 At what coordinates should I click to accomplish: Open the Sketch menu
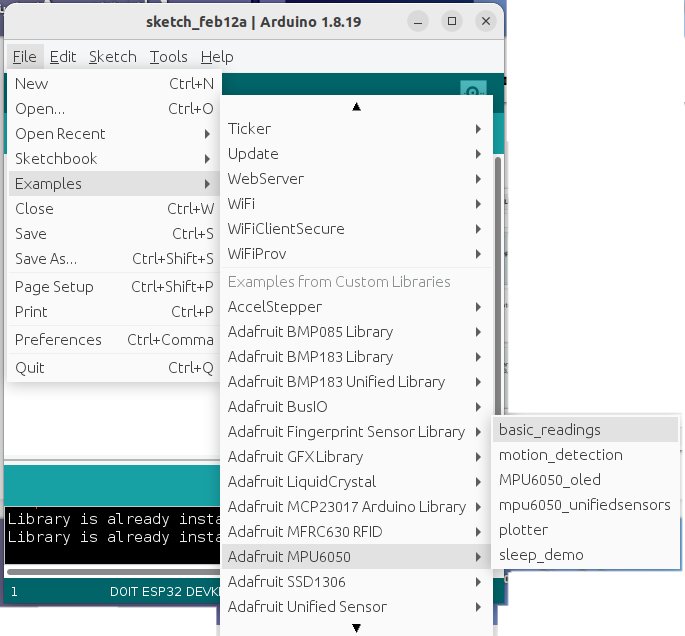113,57
